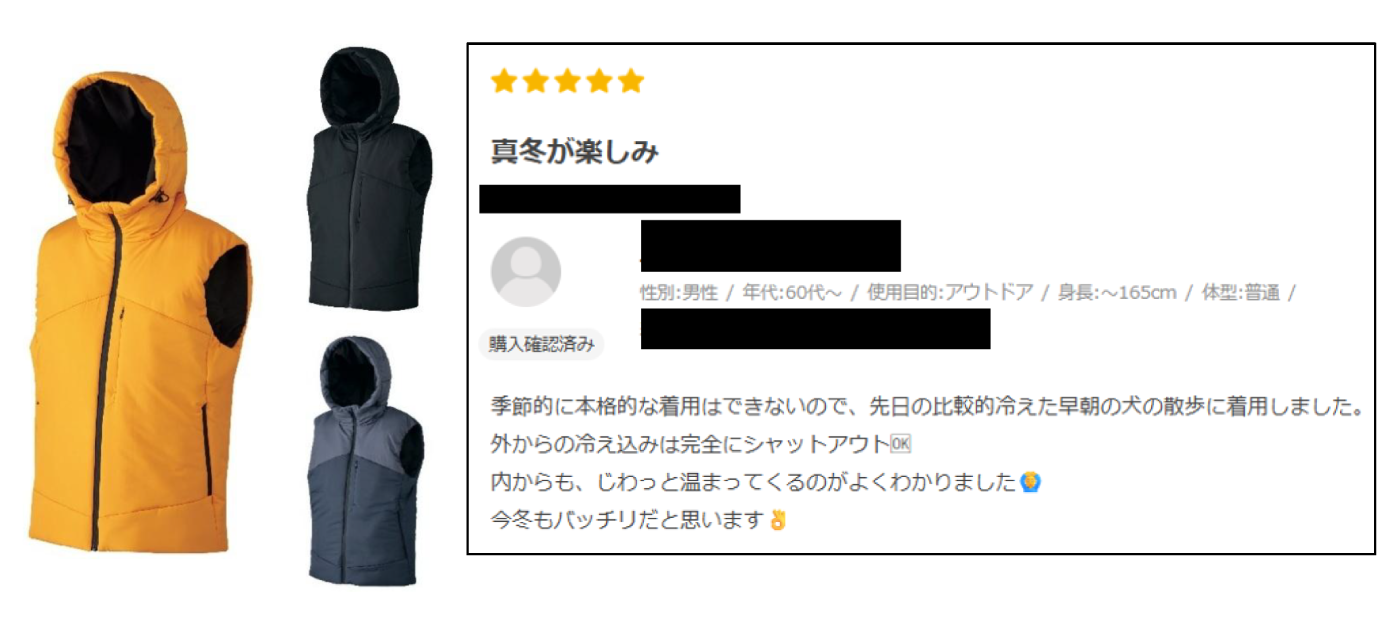This screenshot has height=633, width=1400.
Task: Select the black vest thumbnail
Action: pos(369,180)
